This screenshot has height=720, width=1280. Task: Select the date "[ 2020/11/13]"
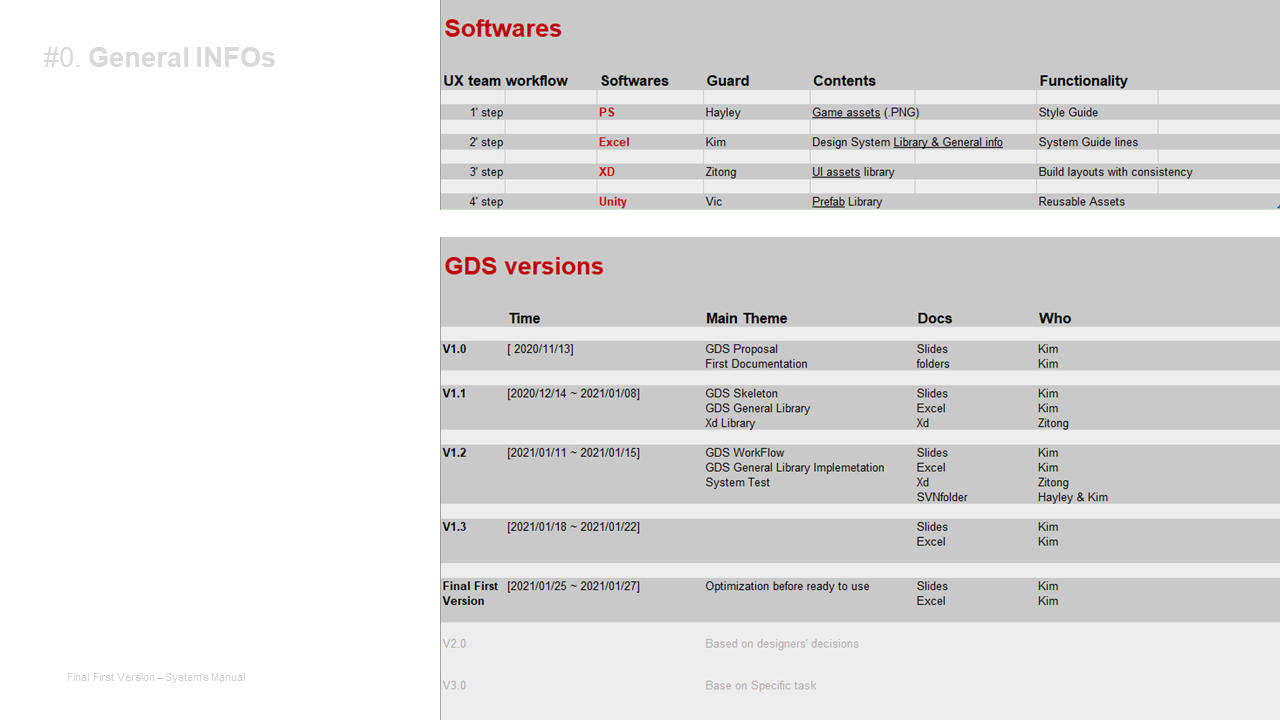pyautogui.click(x=540, y=349)
